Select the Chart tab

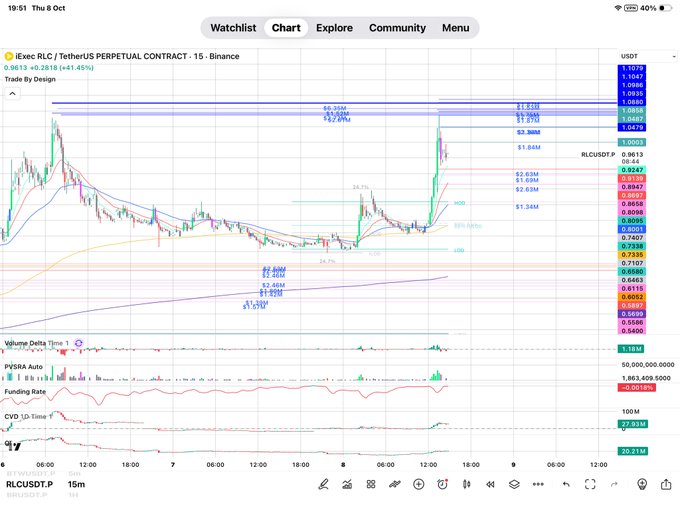pyautogui.click(x=286, y=28)
